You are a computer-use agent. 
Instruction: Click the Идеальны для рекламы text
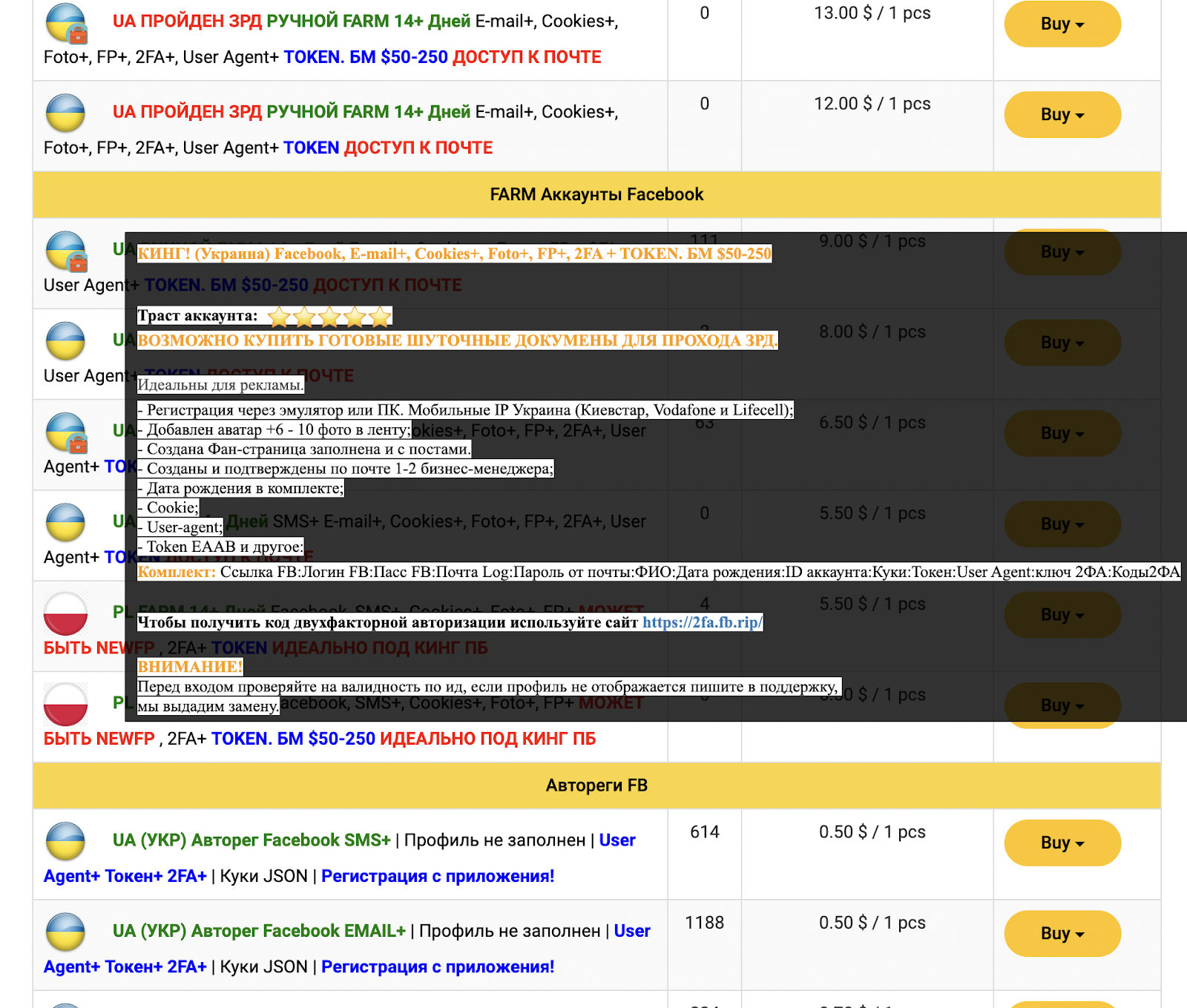221,385
